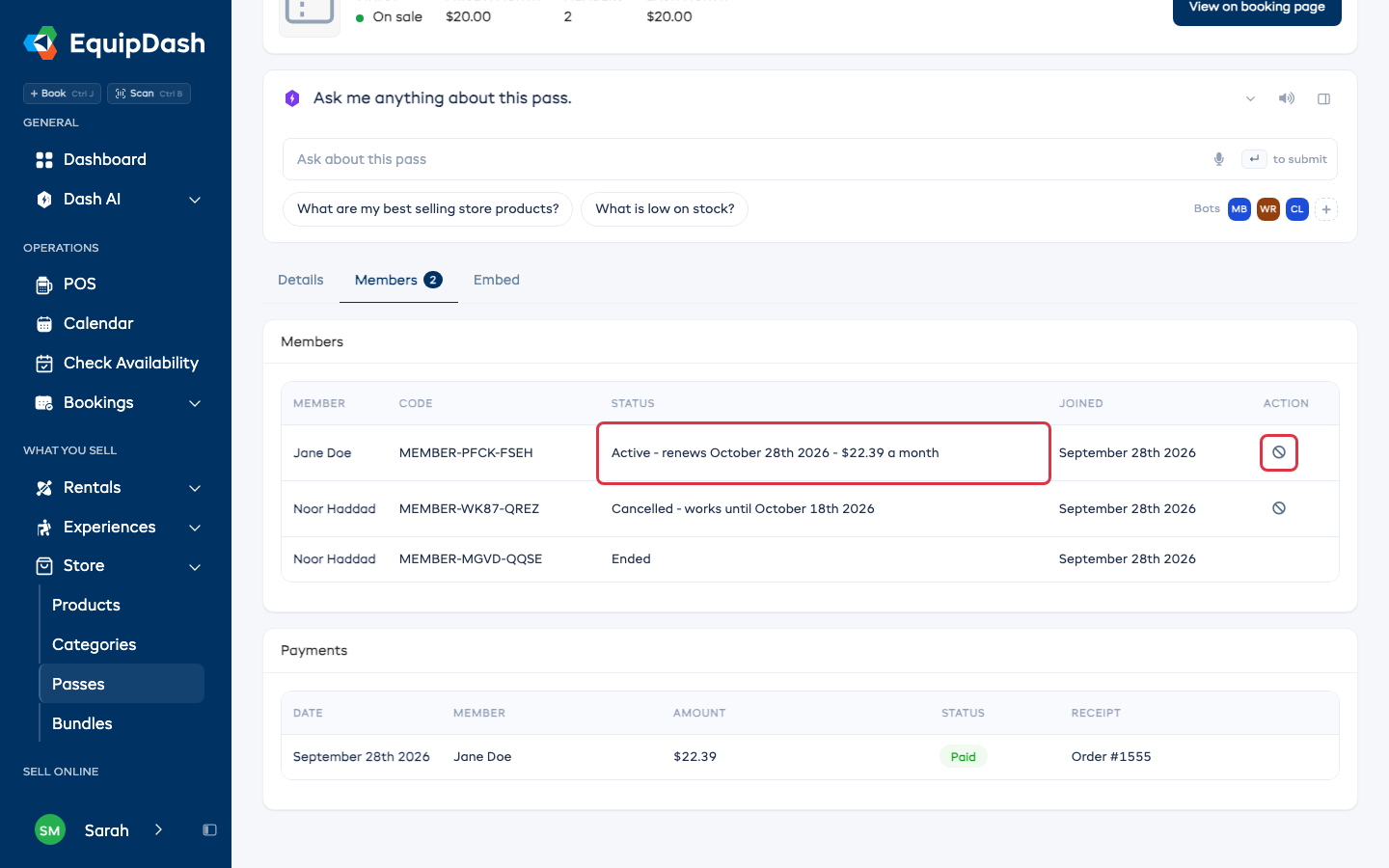Expand the Rentals submenu chevron
The height and width of the screenshot is (868, 1389).
195,488
